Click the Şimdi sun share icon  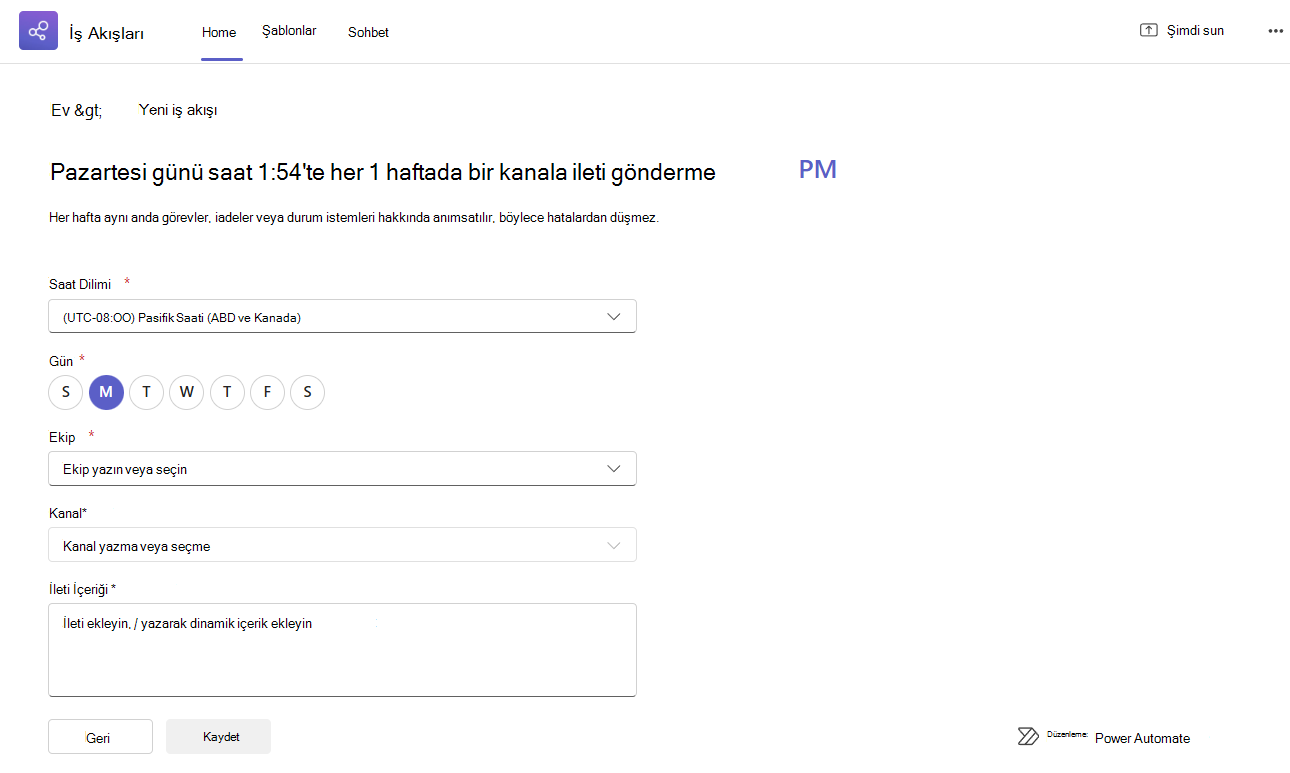[x=1148, y=30]
